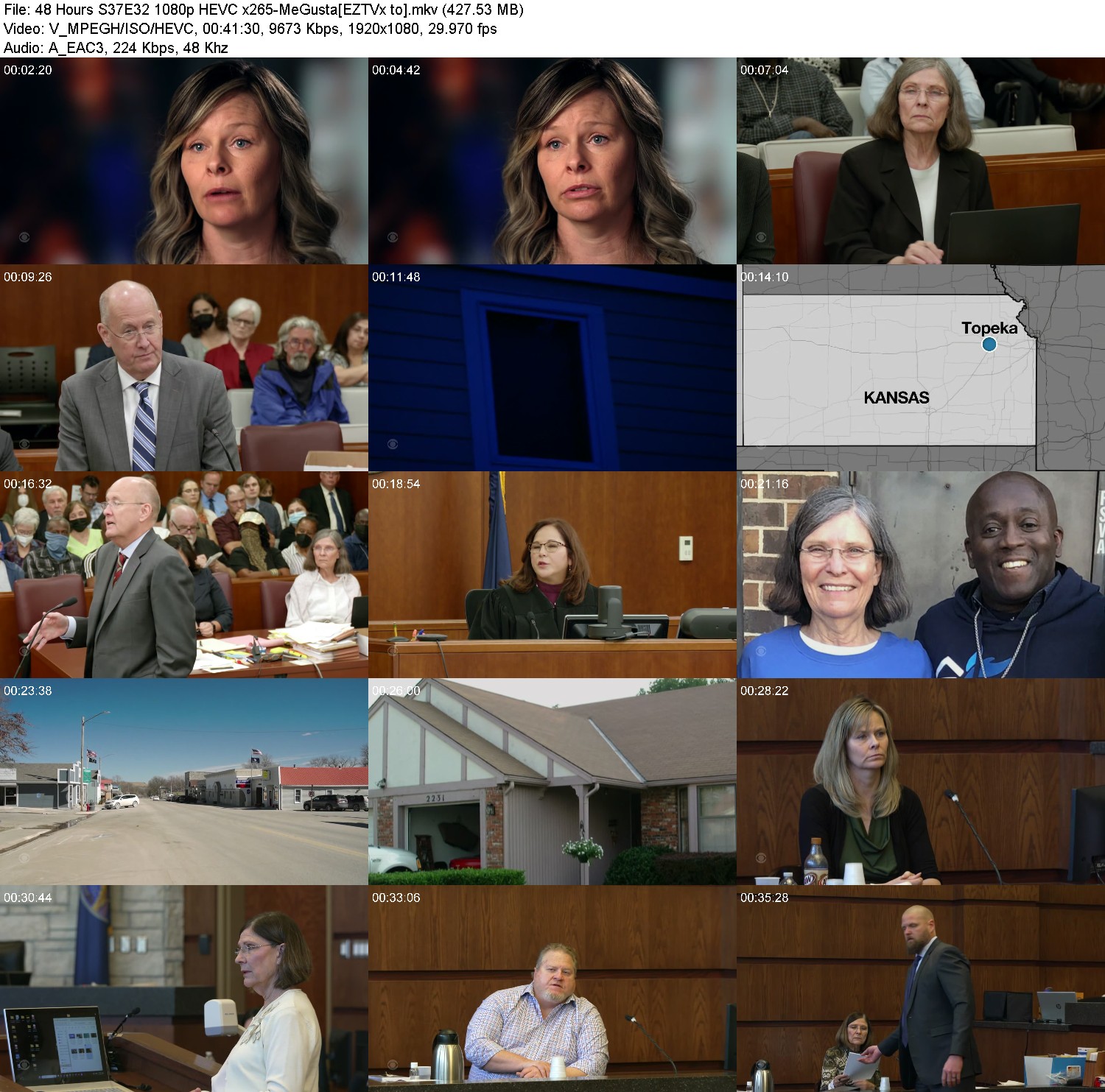Select the judge thumbnail at 00:18:54

[552, 575]
